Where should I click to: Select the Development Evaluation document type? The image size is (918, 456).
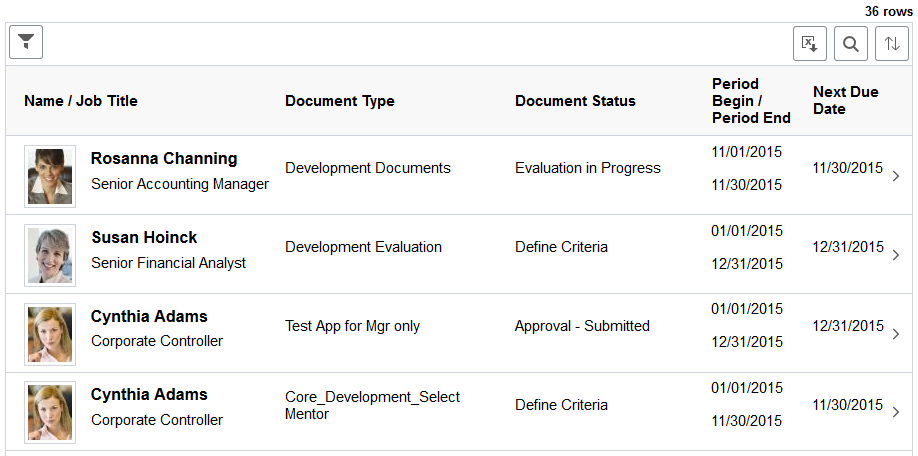363,247
